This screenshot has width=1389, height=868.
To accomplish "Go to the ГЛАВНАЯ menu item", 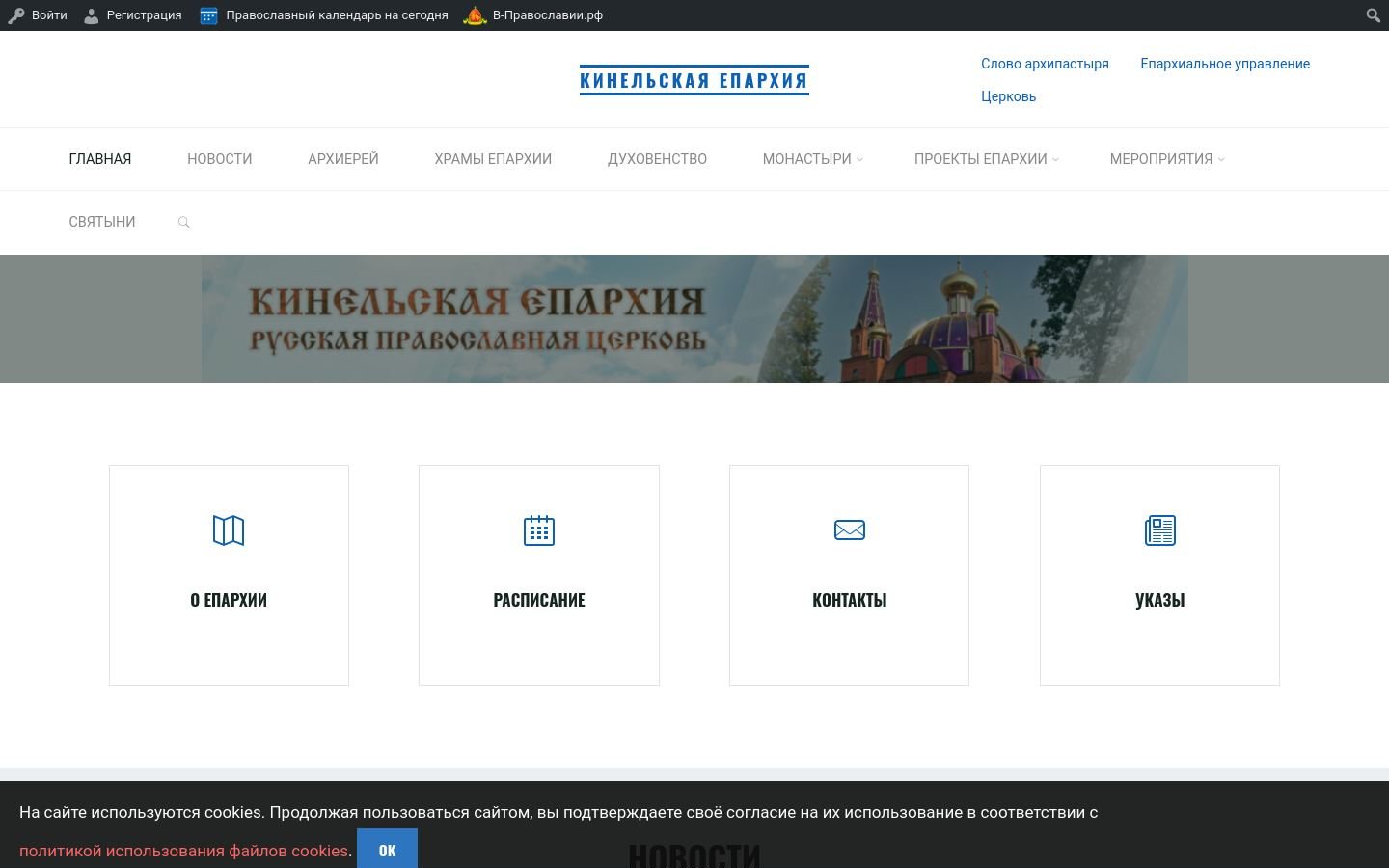I will coord(100,159).
